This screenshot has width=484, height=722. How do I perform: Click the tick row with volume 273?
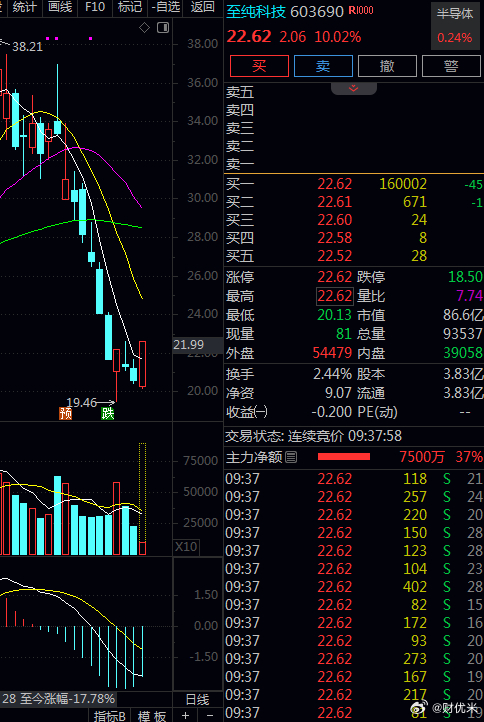354,658
